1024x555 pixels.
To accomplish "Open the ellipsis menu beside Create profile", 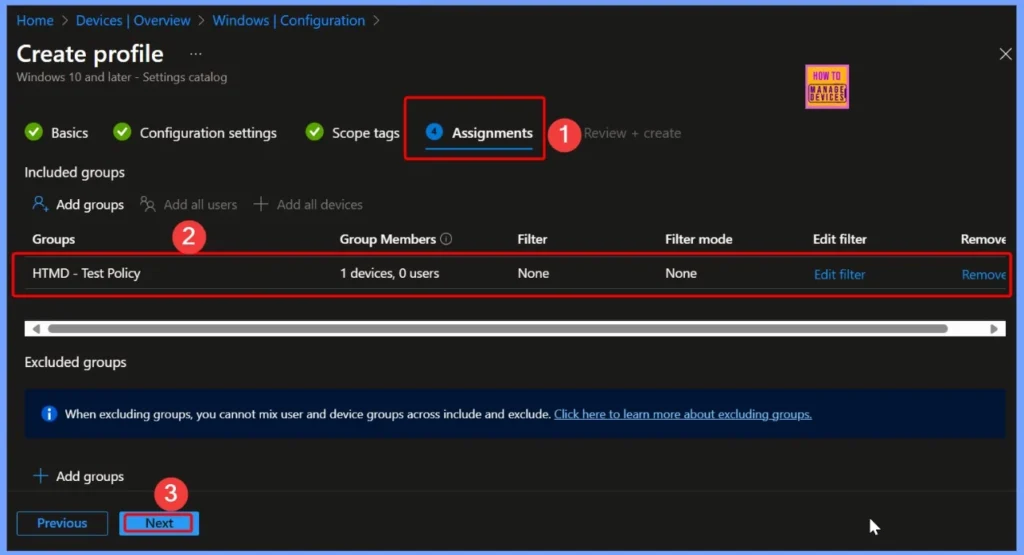I will tap(195, 54).
